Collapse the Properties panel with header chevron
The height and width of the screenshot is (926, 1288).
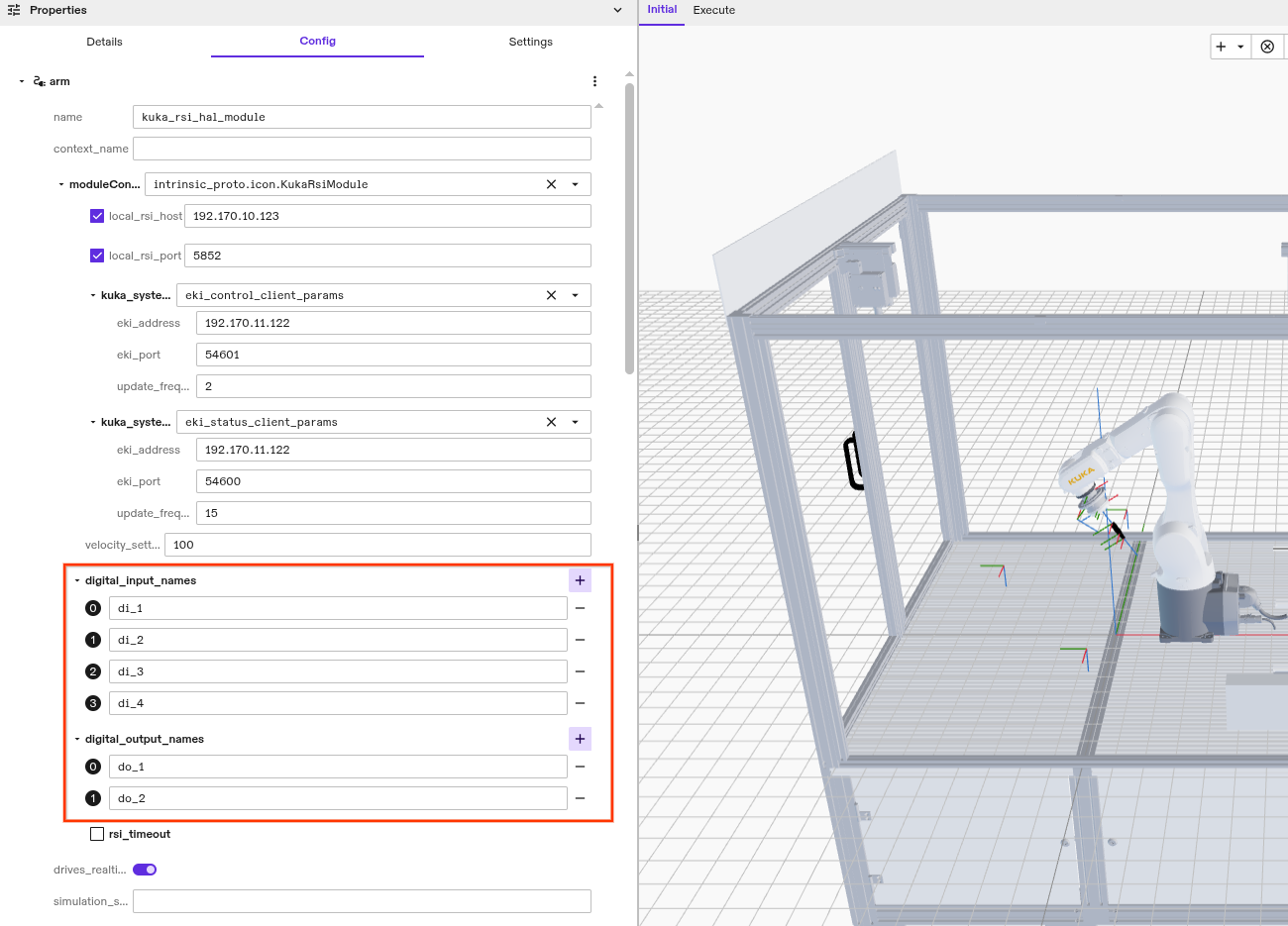click(616, 10)
